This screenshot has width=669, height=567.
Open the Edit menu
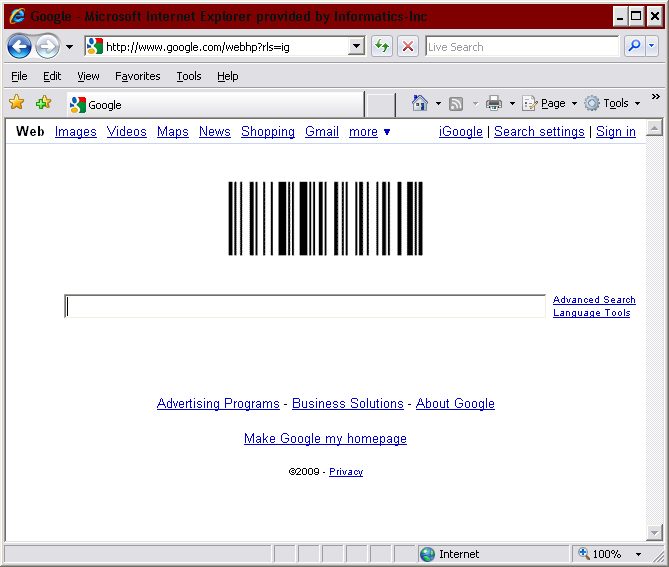pos(52,76)
